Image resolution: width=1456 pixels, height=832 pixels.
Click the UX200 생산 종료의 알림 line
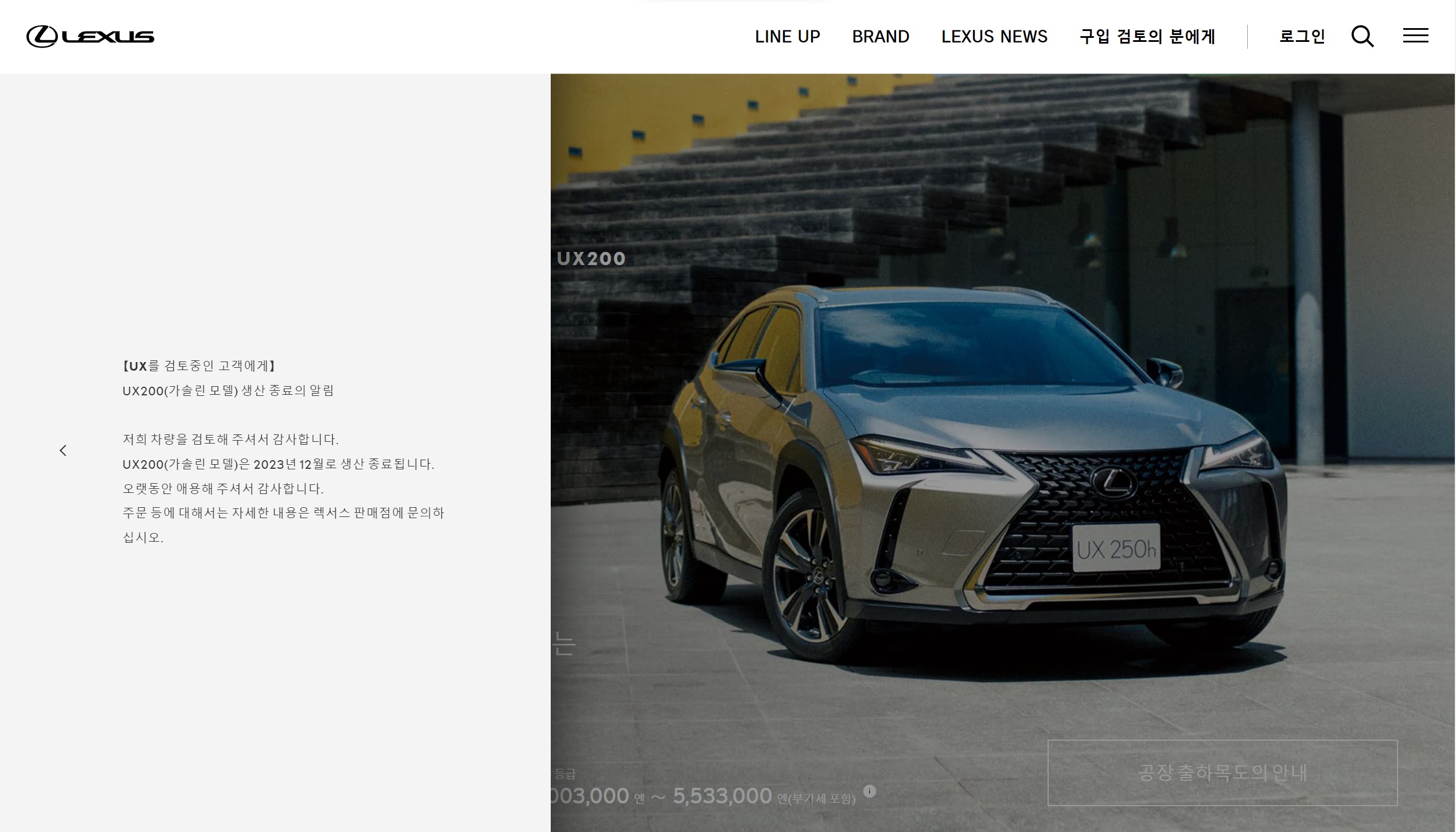tap(228, 391)
